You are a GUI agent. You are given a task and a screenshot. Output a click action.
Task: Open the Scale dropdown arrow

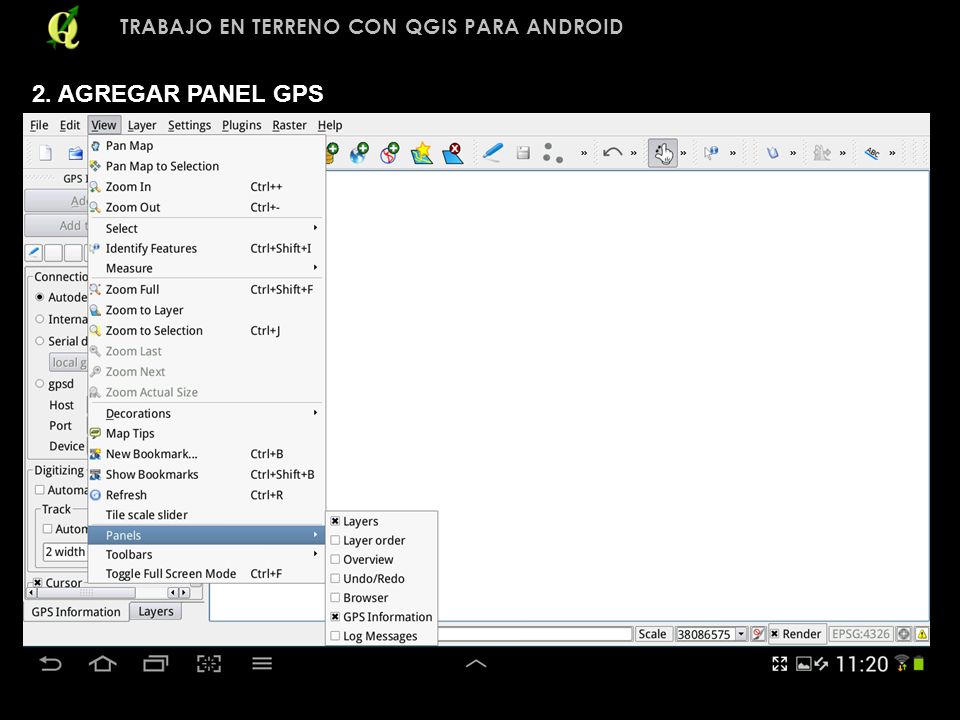click(741, 634)
